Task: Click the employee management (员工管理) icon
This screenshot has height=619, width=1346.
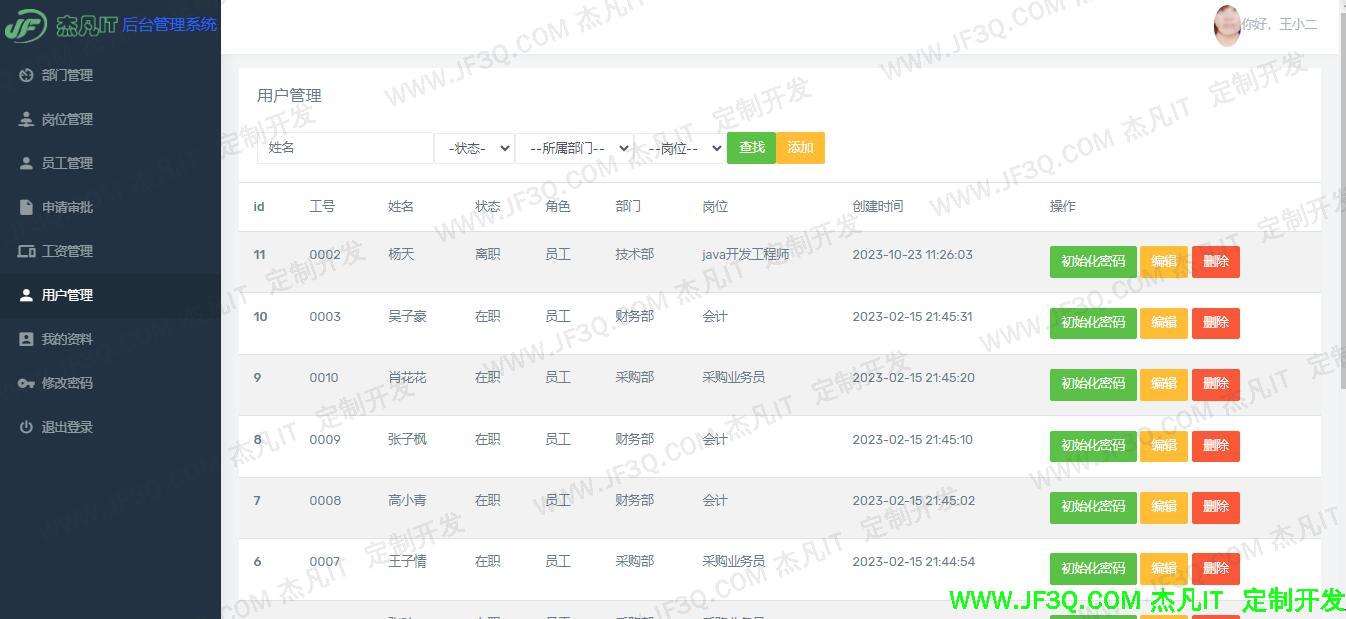Action: pyautogui.click(x=26, y=163)
